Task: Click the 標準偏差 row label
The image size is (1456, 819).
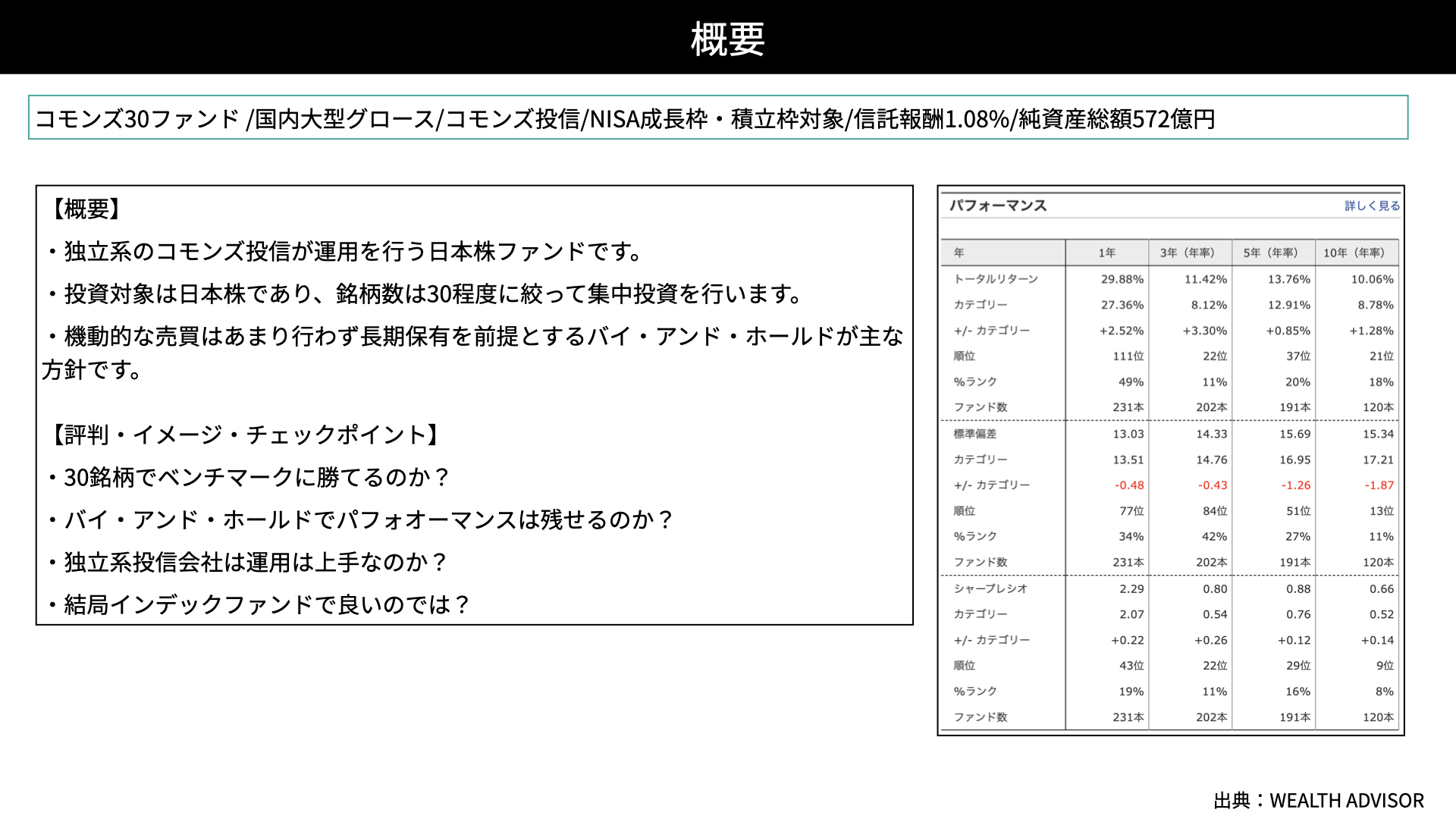Action: [x=975, y=434]
